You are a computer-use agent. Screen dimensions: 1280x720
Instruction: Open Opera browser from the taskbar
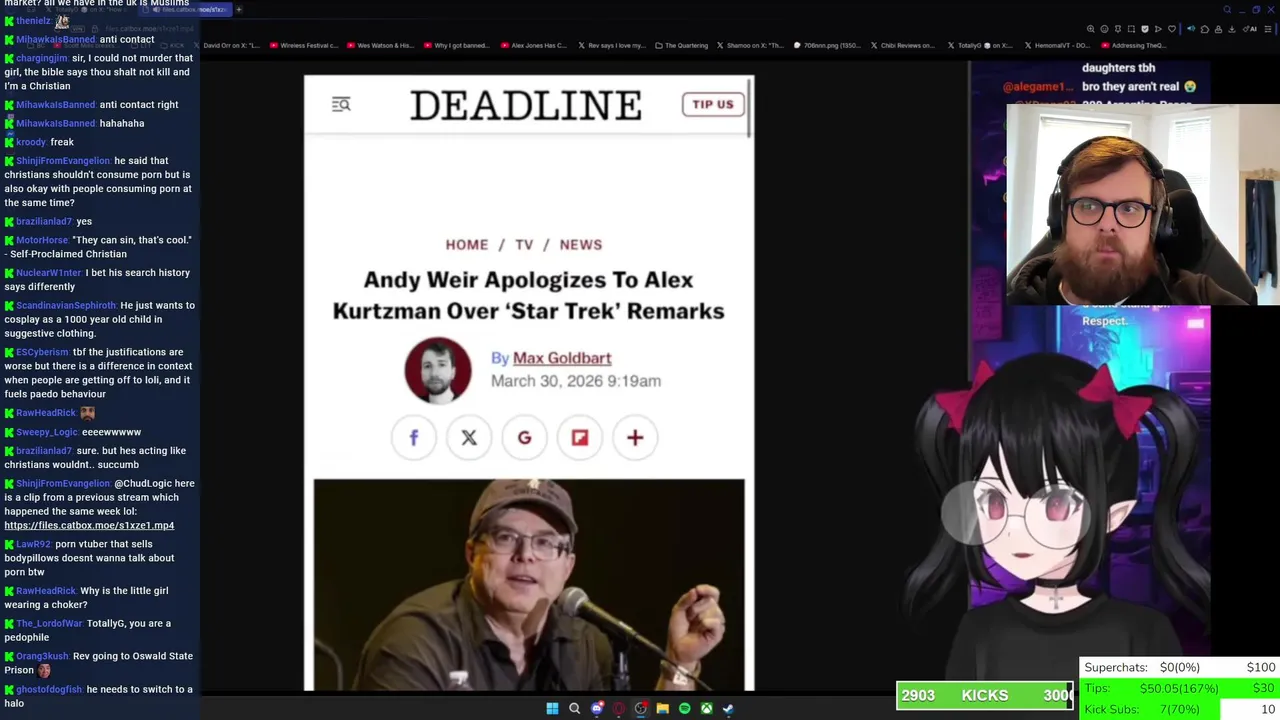pos(619,708)
